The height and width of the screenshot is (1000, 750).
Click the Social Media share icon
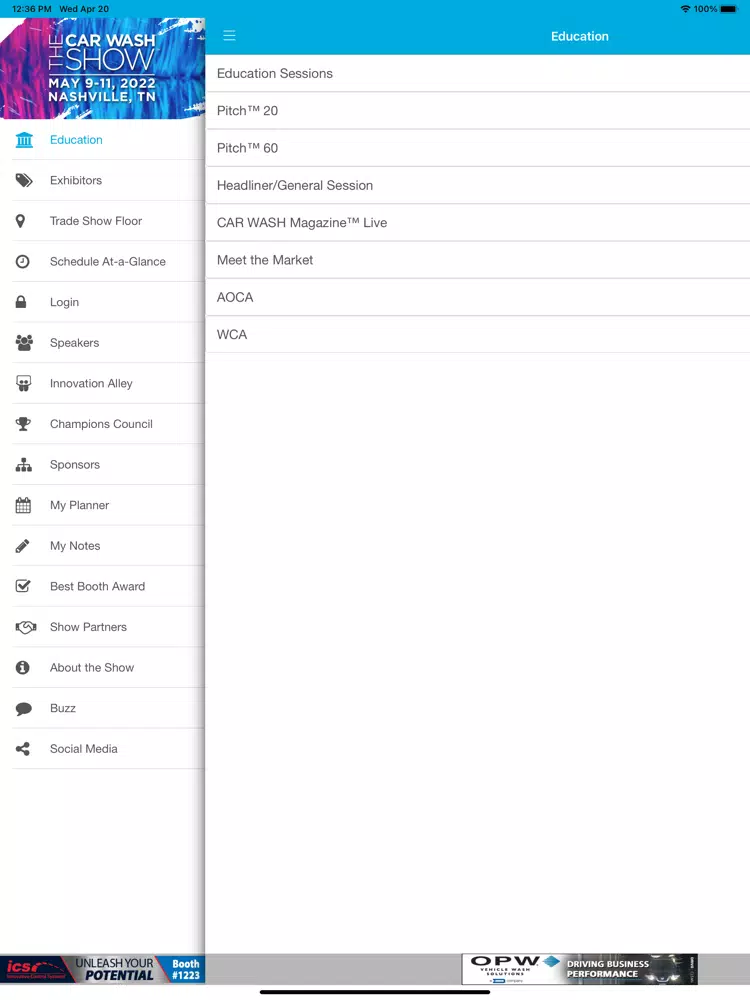pyautogui.click(x=22, y=749)
